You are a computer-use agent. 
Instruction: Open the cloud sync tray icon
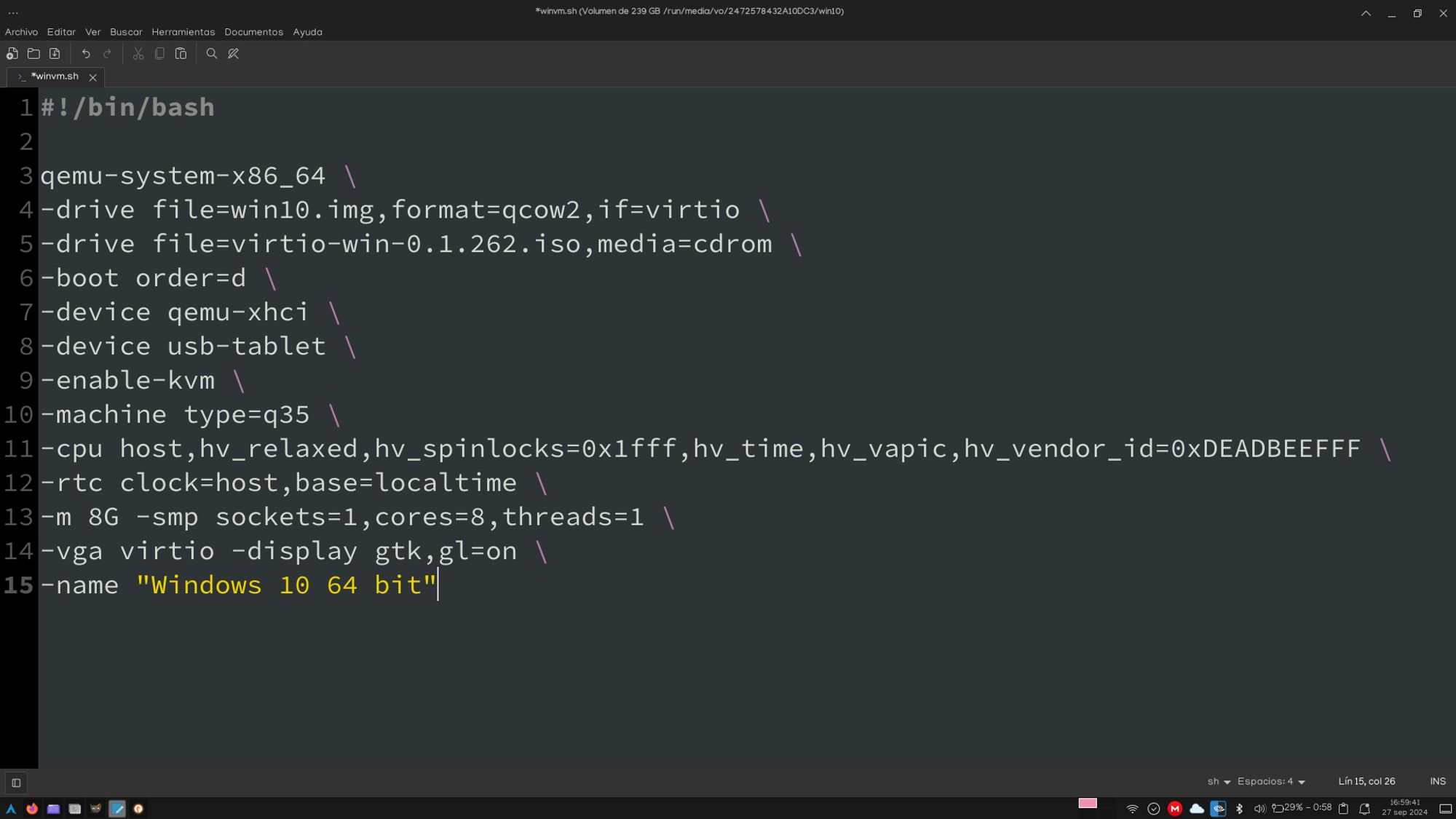[1196, 809]
